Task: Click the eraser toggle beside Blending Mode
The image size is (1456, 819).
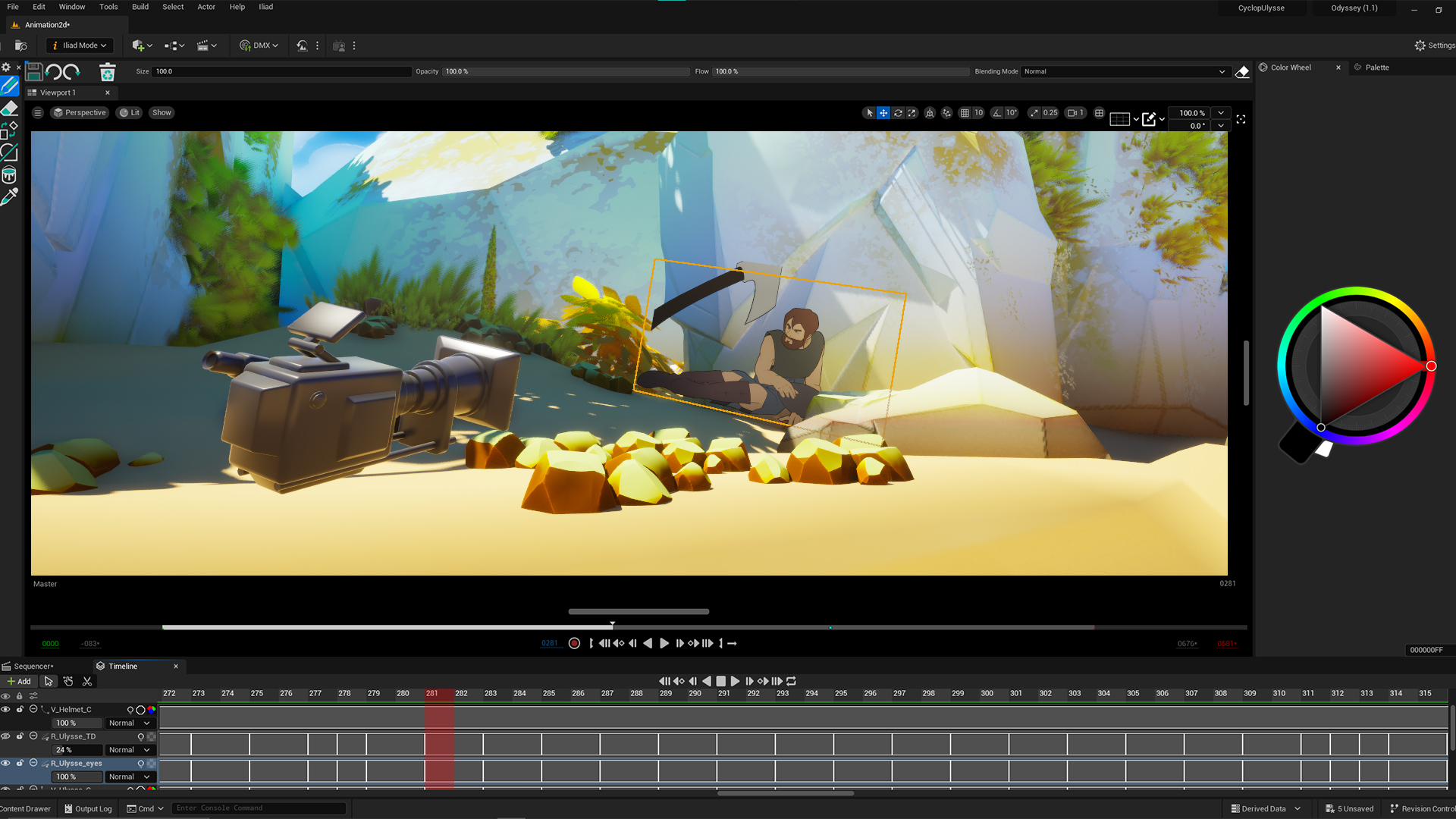Action: coord(1242,72)
